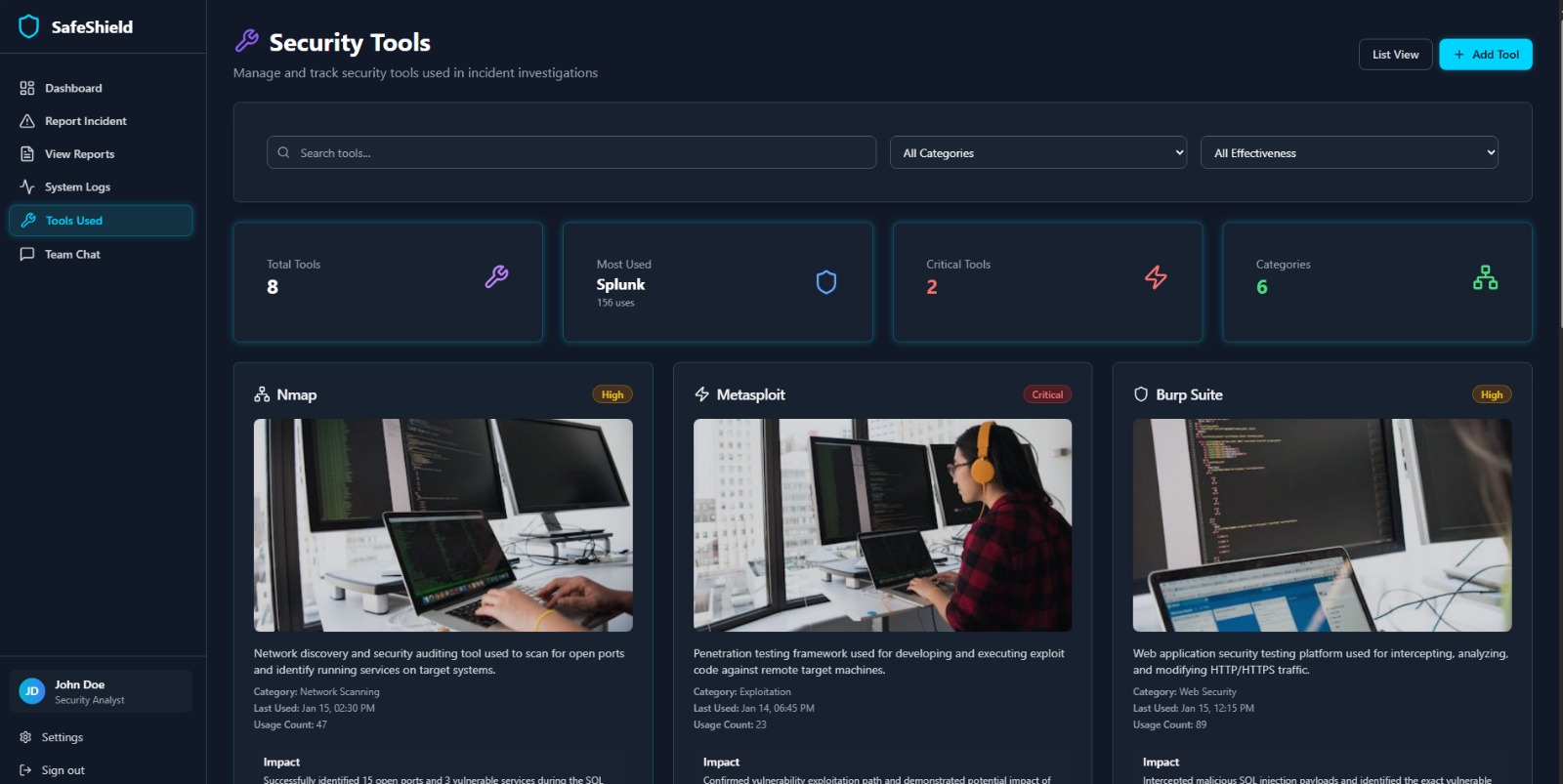
Task: Click the Burp Suite card title
Action: pyautogui.click(x=1189, y=394)
